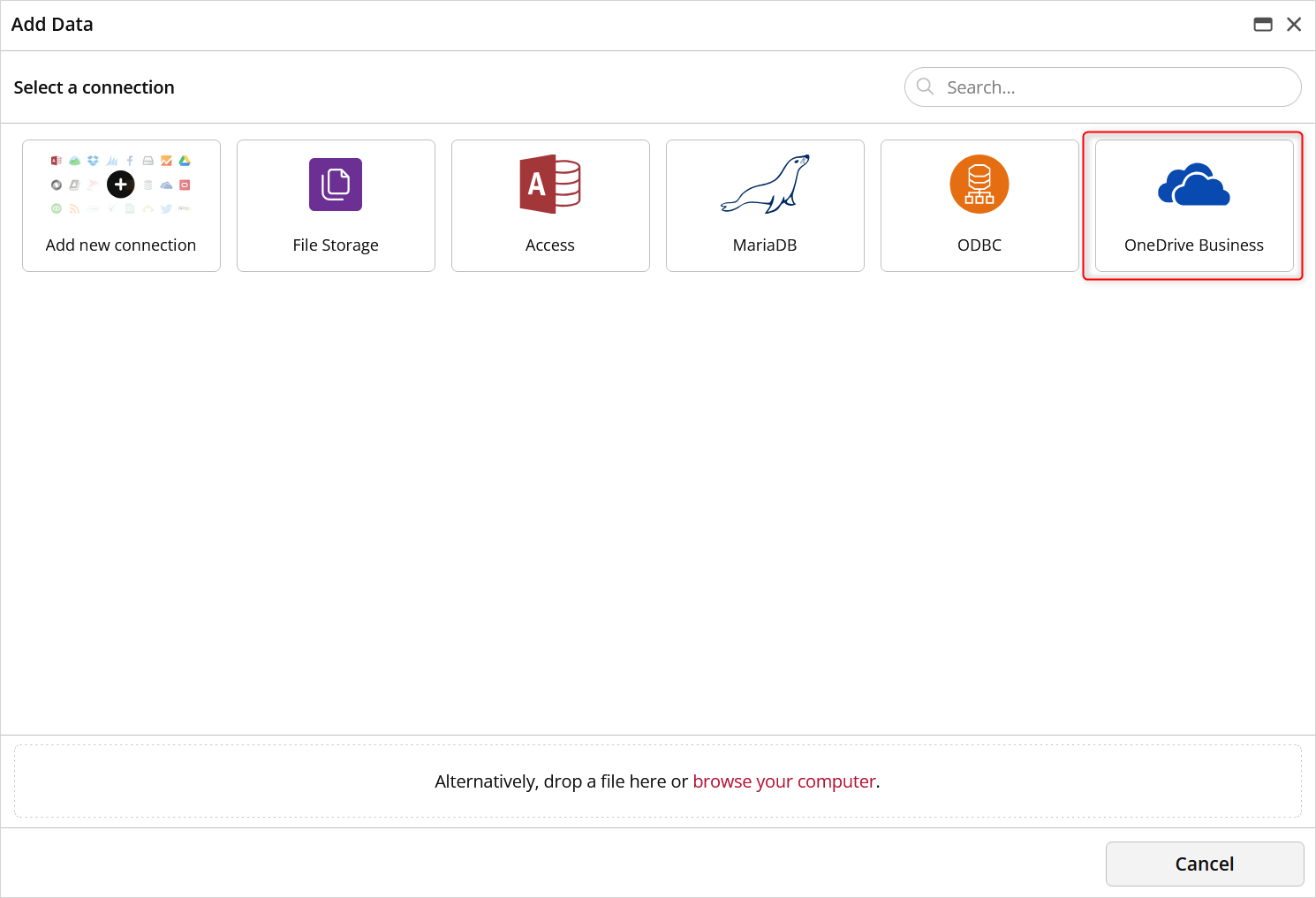Click the Add new connection plus icon
This screenshot has width=1316, height=898.
[x=121, y=185]
